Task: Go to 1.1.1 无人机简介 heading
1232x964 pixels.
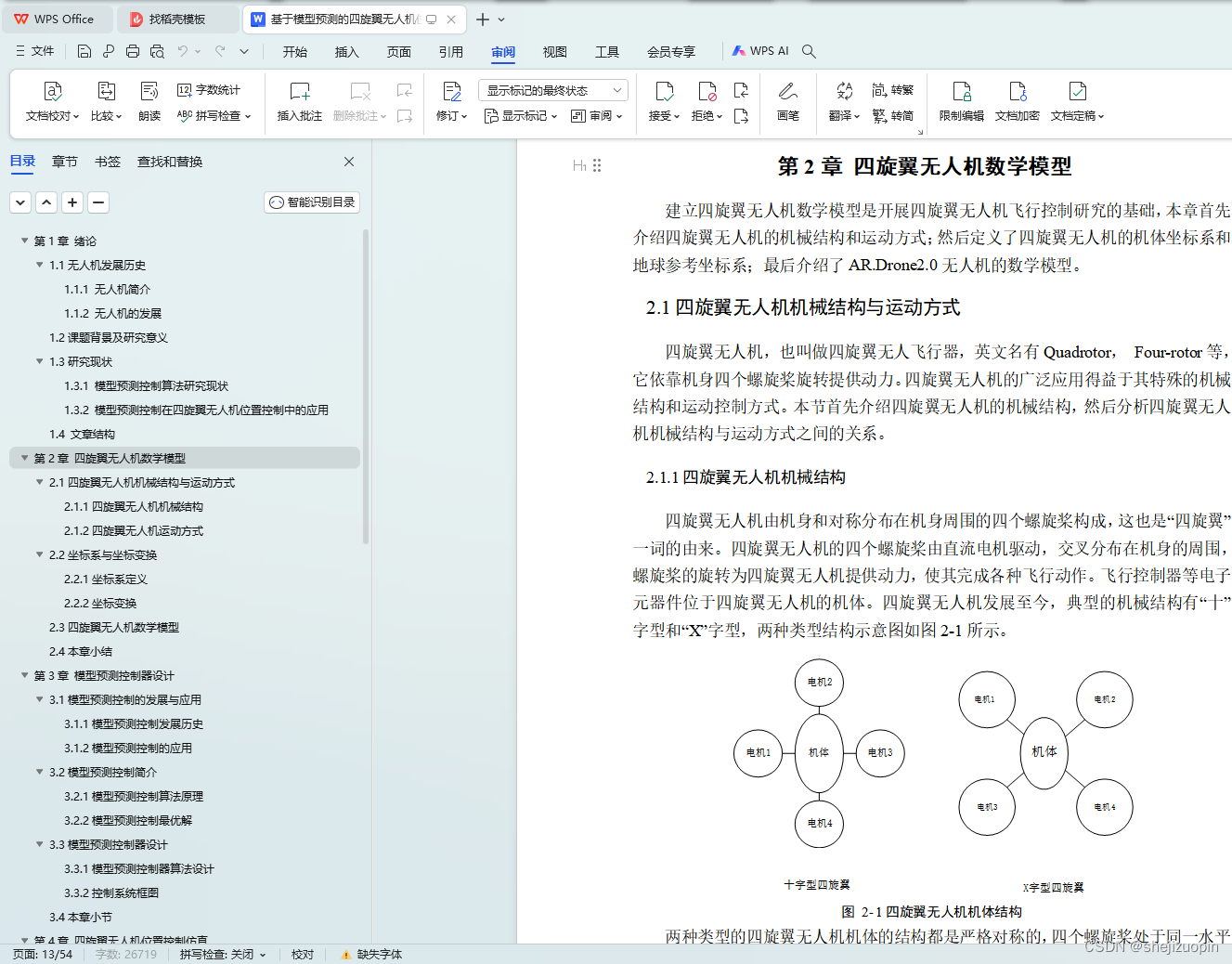Action: 108,289
